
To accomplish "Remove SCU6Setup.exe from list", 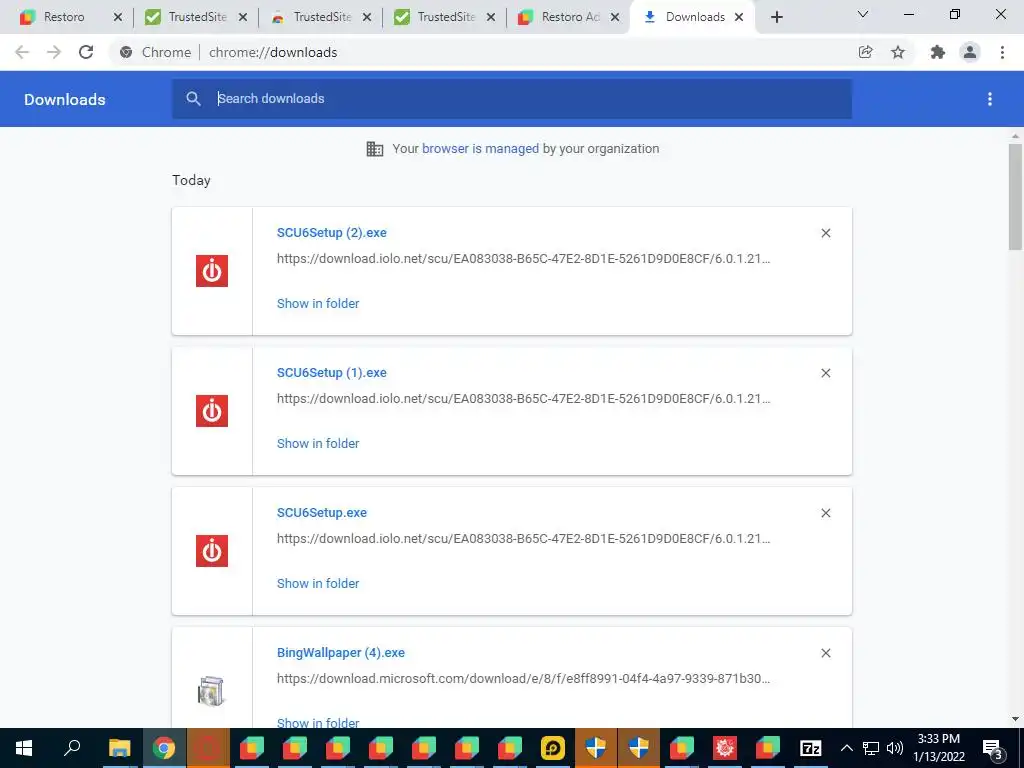I will [x=826, y=513].
